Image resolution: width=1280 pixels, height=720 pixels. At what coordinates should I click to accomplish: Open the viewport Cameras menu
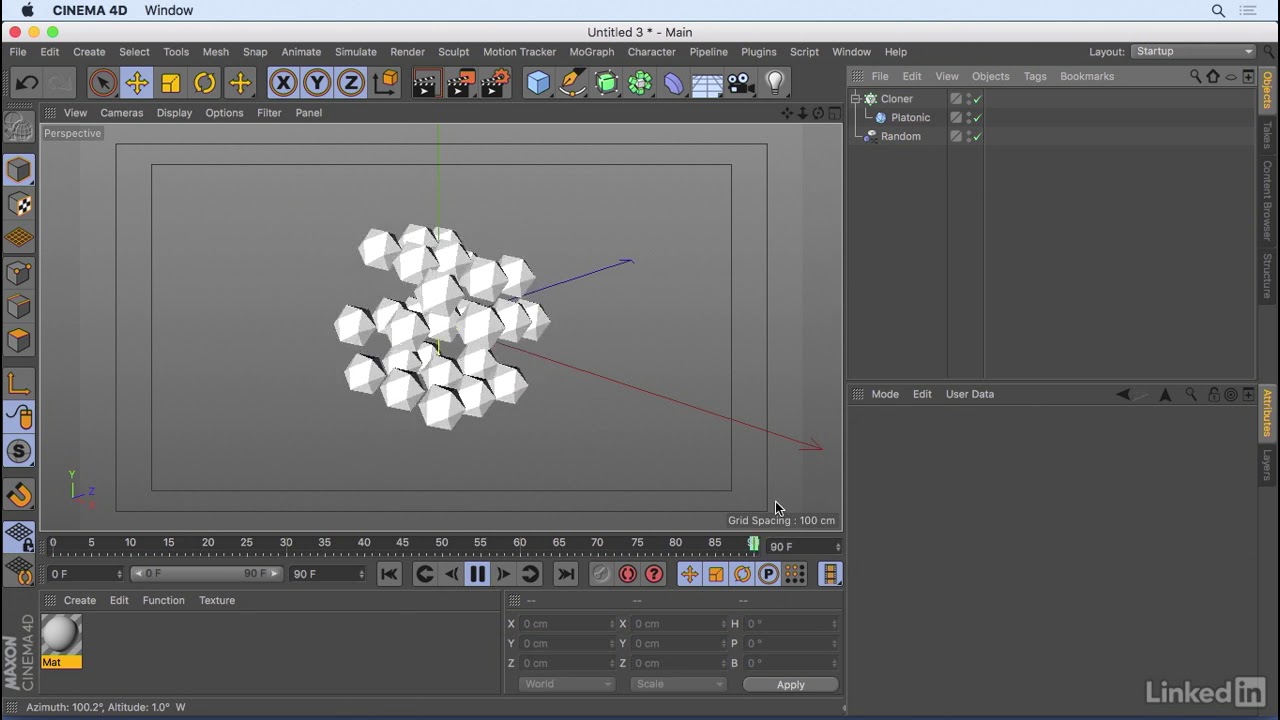(122, 113)
